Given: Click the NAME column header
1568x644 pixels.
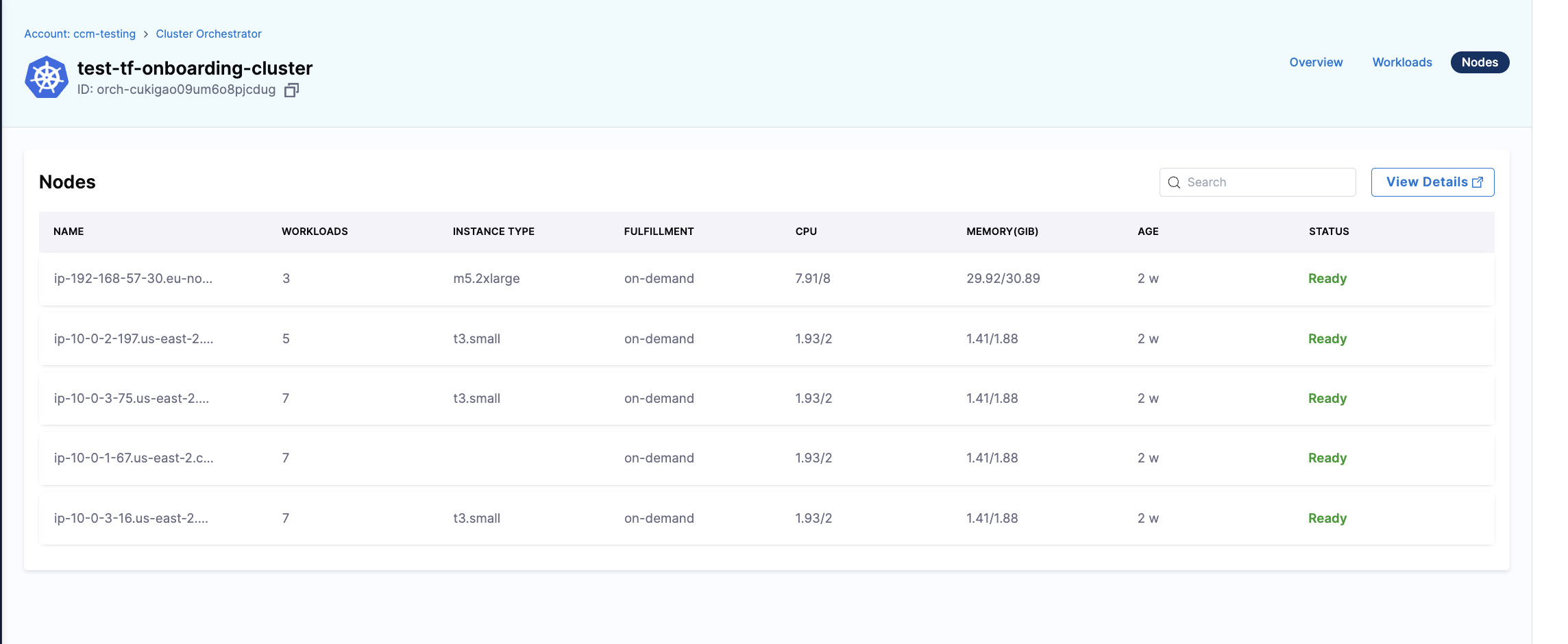Looking at the screenshot, I should click(x=69, y=232).
